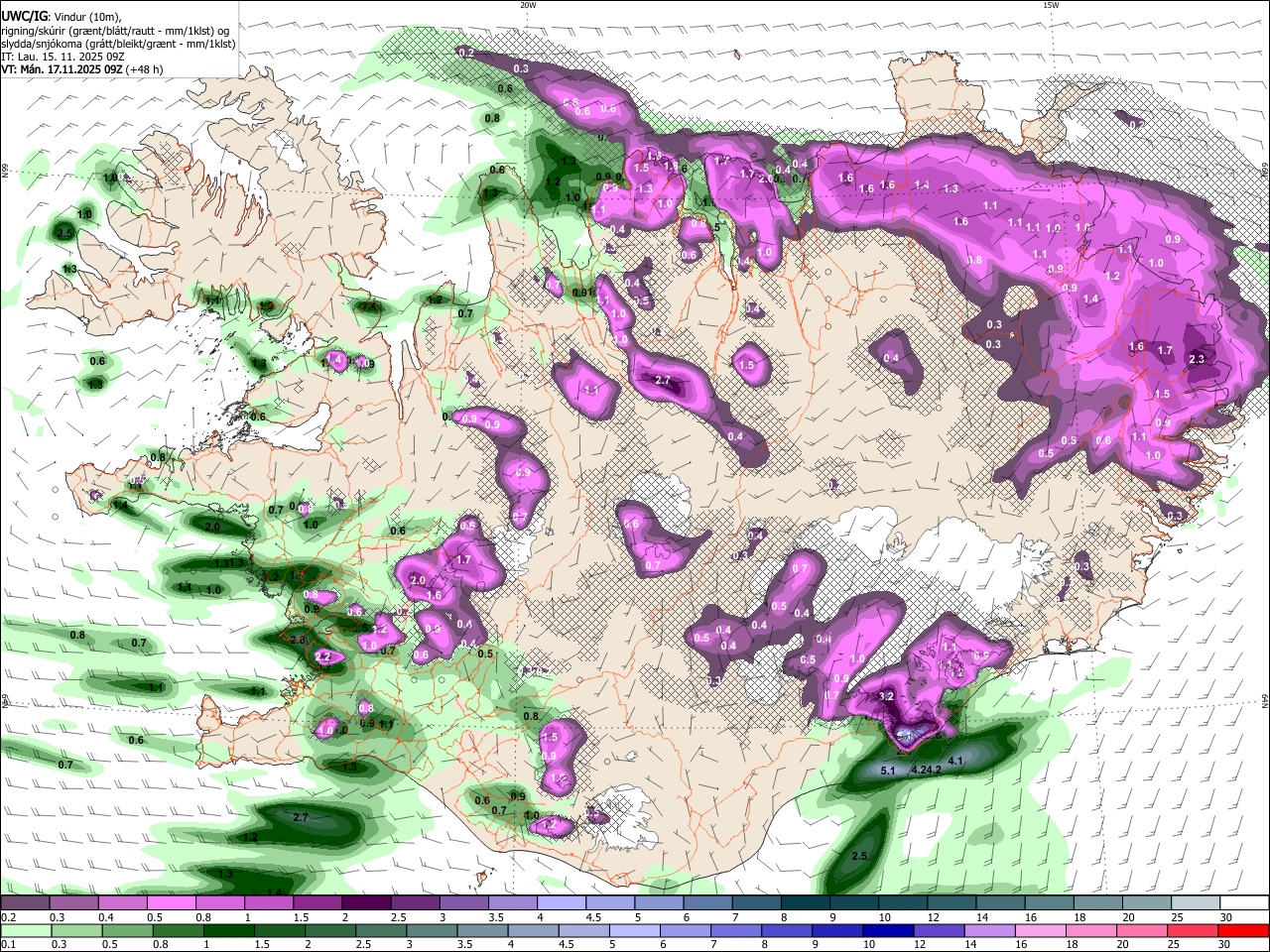
Task: Click the '0.2' label on the upper legend row
Action: tap(7, 917)
